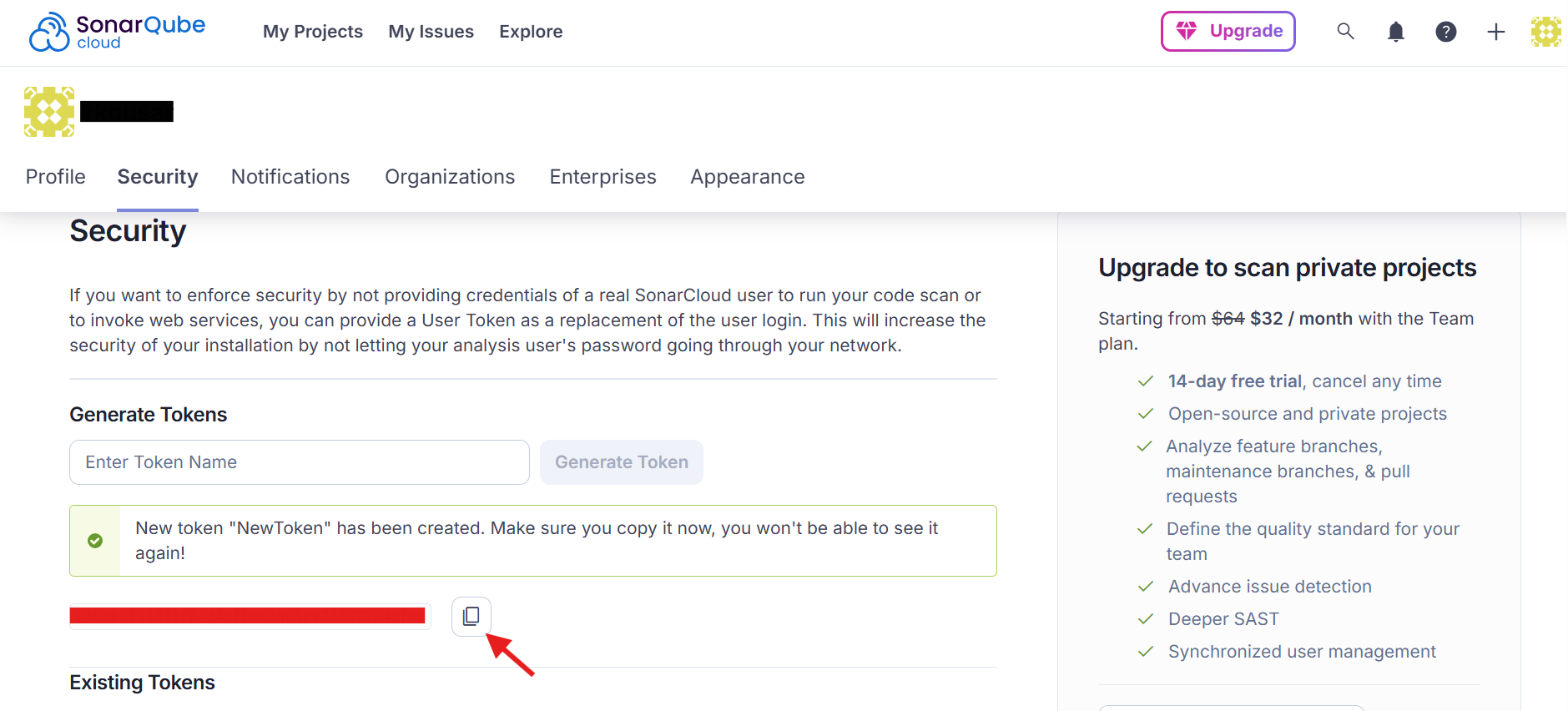The width and height of the screenshot is (1568, 711).
Task: Focus the Enter Token Name field
Action: (x=299, y=462)
